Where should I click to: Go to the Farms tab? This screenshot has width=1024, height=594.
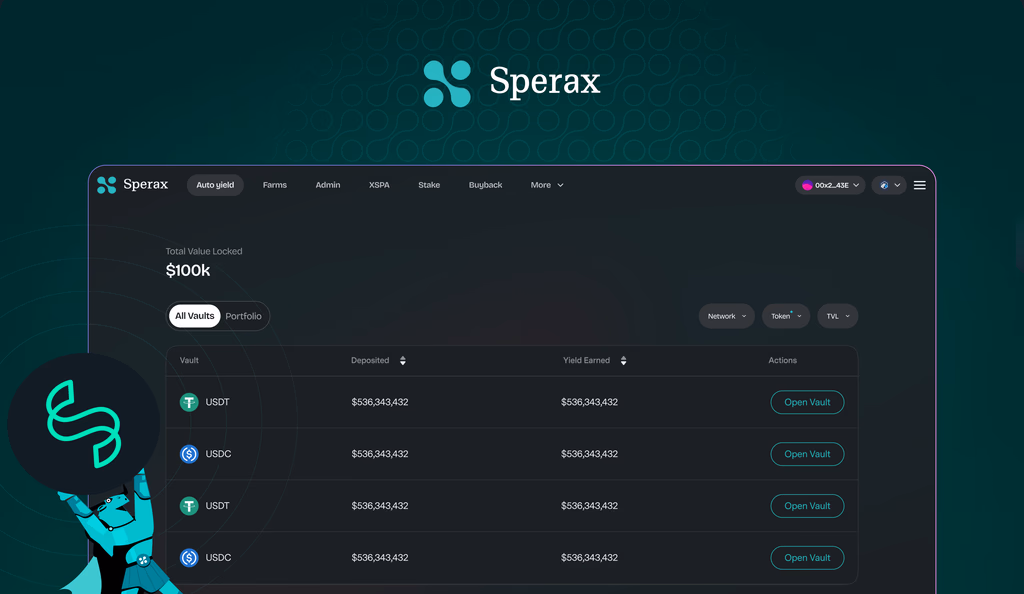pyautogui.click(x=274, y=185)
